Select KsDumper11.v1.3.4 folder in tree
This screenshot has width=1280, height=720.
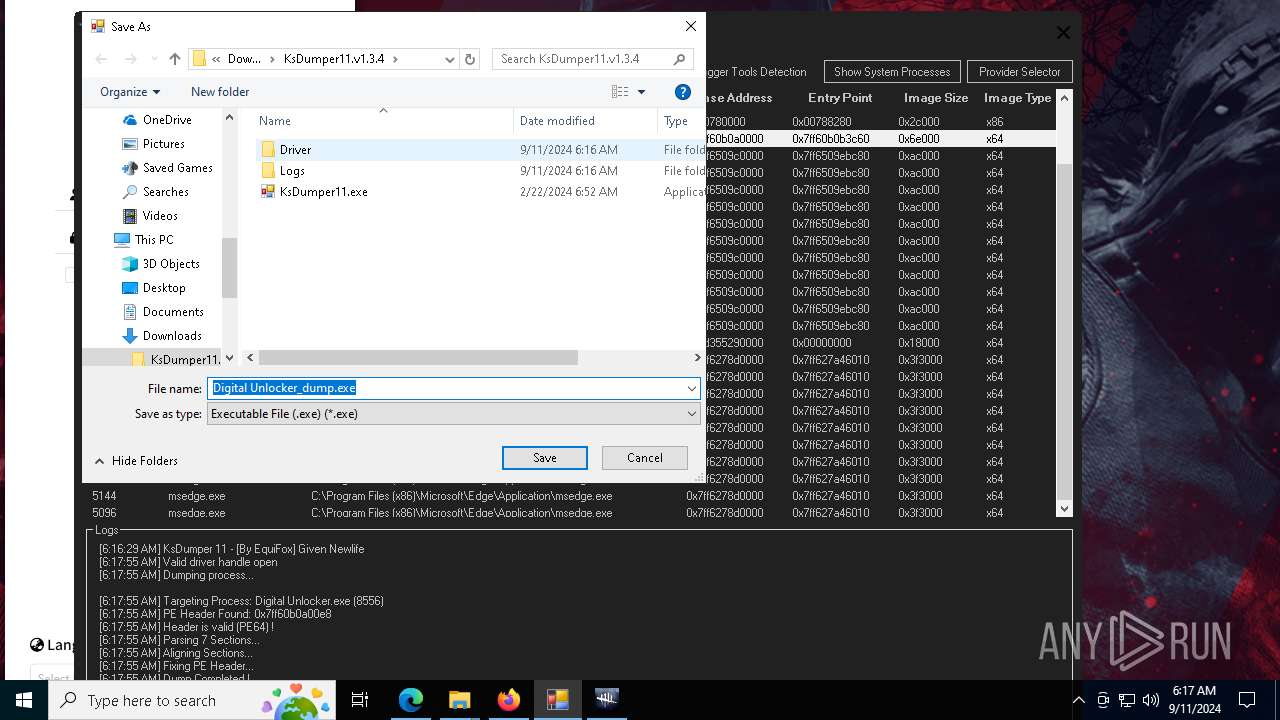pos(176,360)
